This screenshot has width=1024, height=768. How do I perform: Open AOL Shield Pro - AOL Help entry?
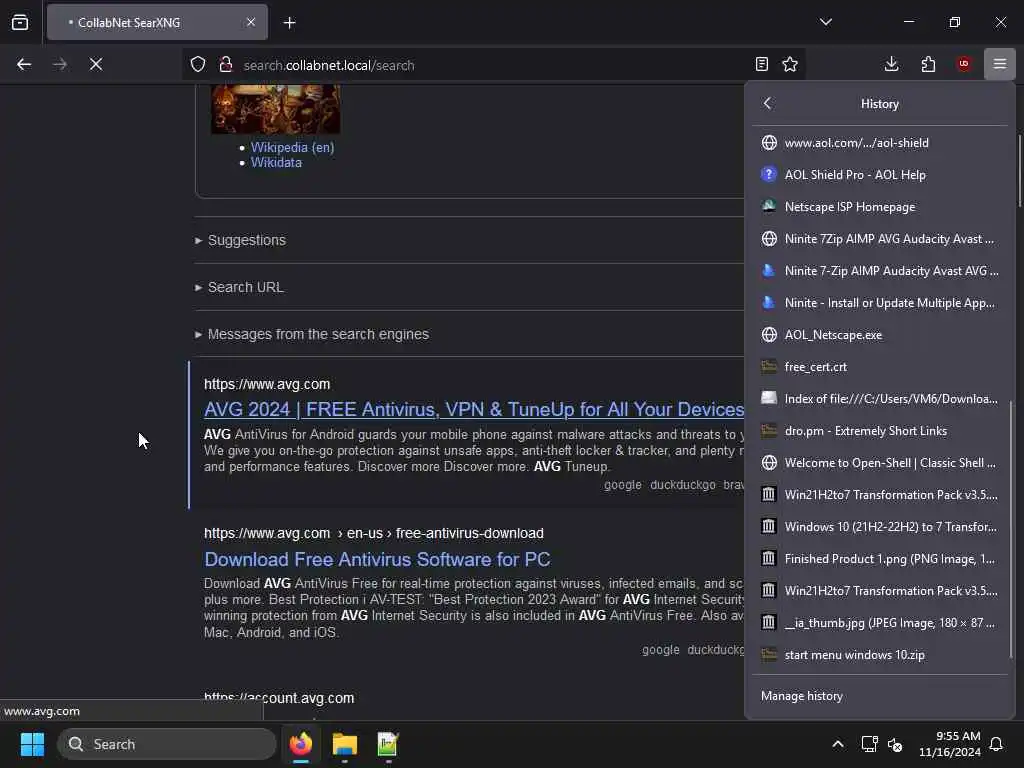[880, 174]
